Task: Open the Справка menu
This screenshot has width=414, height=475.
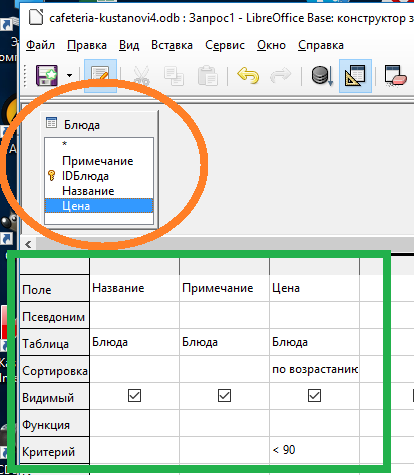Action: (x=321, y=45)
